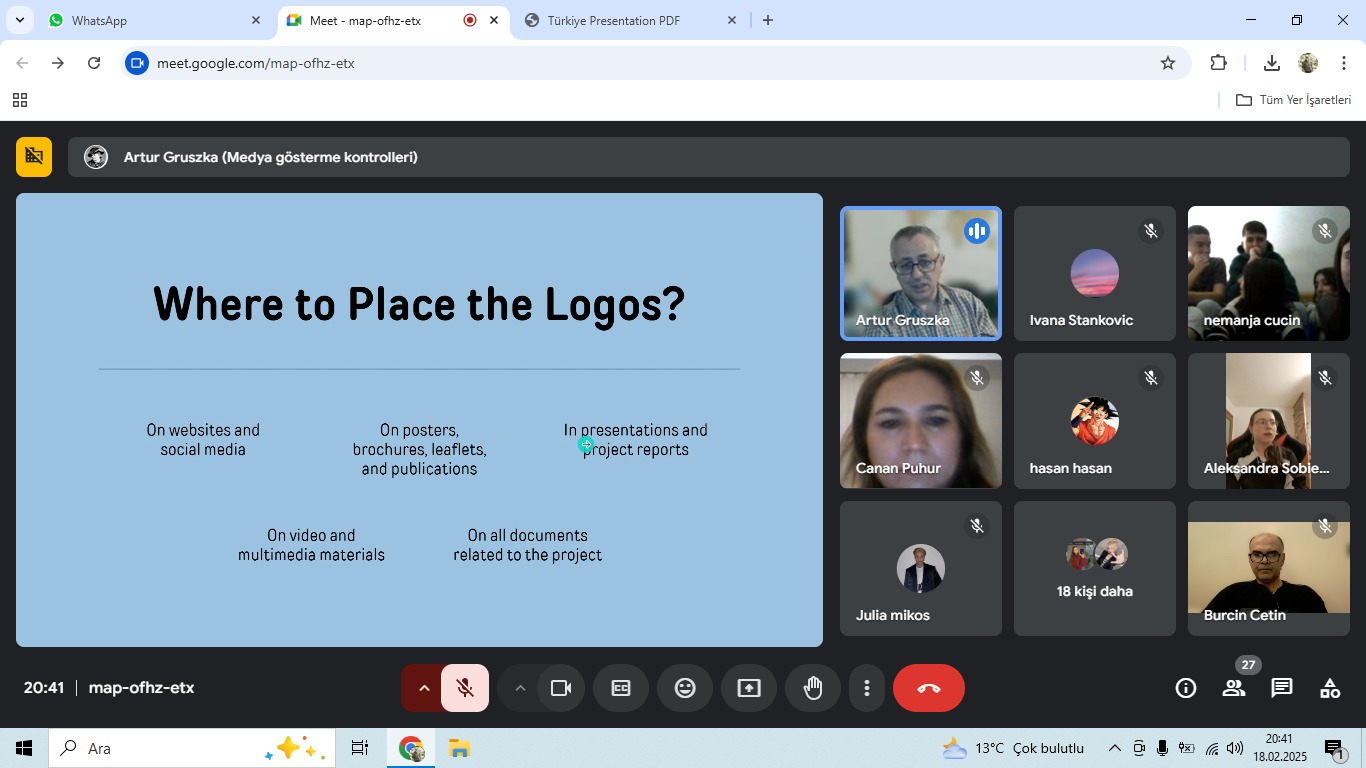Expand audio settings arrow beside microphone
Viewport: 1366px width, 768px height.
[x=423, y=688]
